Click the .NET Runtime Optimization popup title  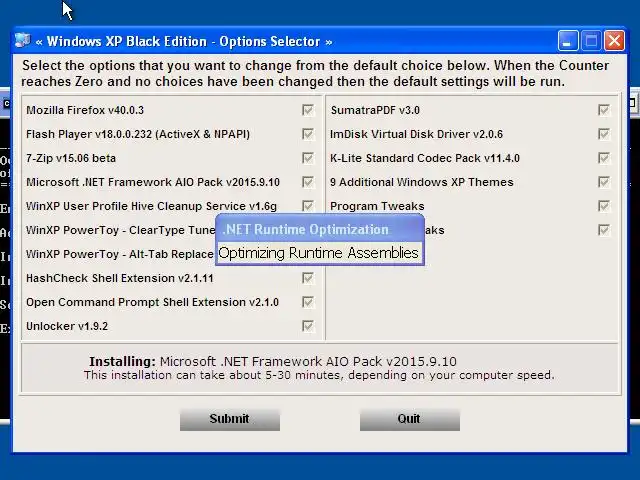tap(306, 229)
